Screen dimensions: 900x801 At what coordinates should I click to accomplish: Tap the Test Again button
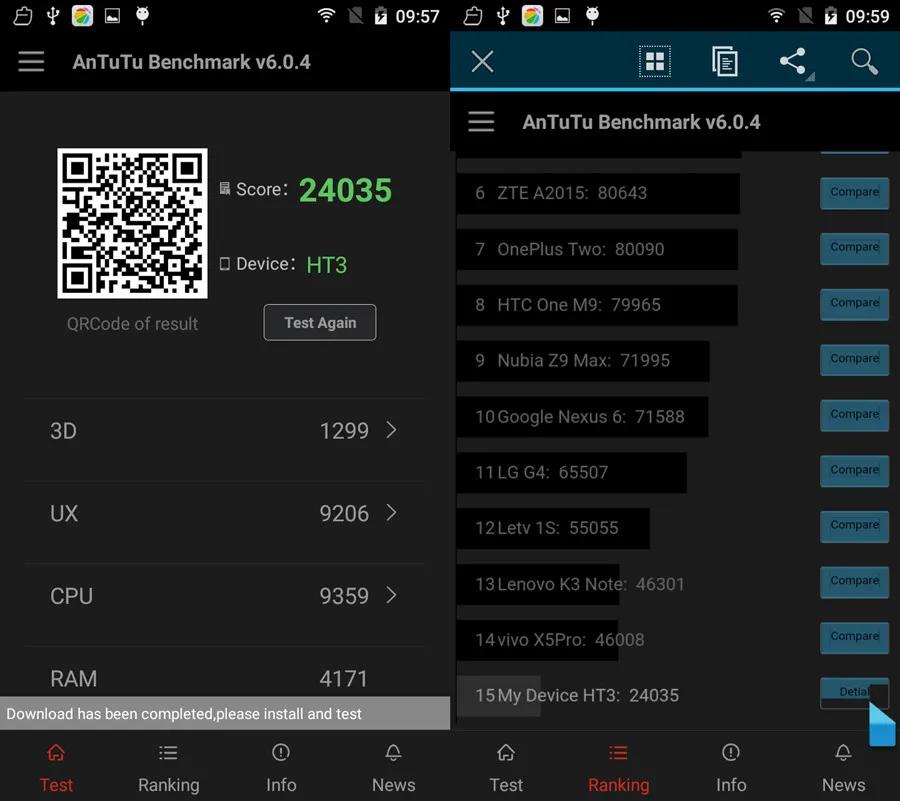coord(320,322)
